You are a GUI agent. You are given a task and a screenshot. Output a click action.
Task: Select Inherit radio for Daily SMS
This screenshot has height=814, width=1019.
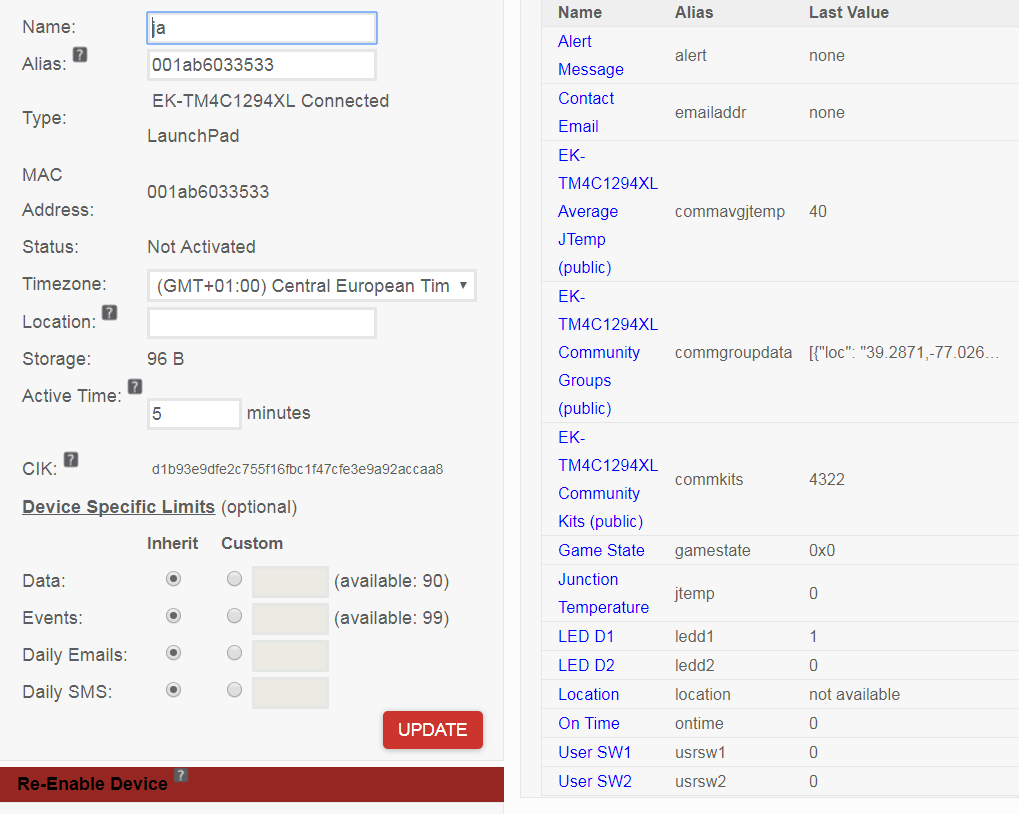(x=173, y=690)
